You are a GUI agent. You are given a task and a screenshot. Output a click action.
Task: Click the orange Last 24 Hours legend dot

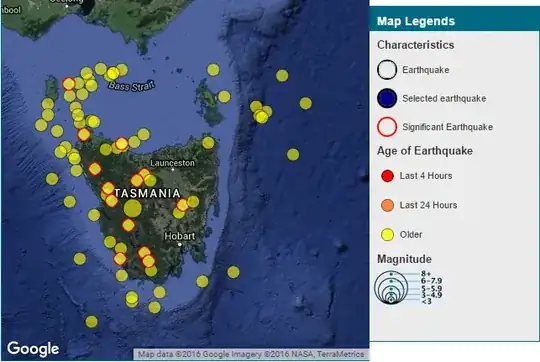[x=387, y=205]
